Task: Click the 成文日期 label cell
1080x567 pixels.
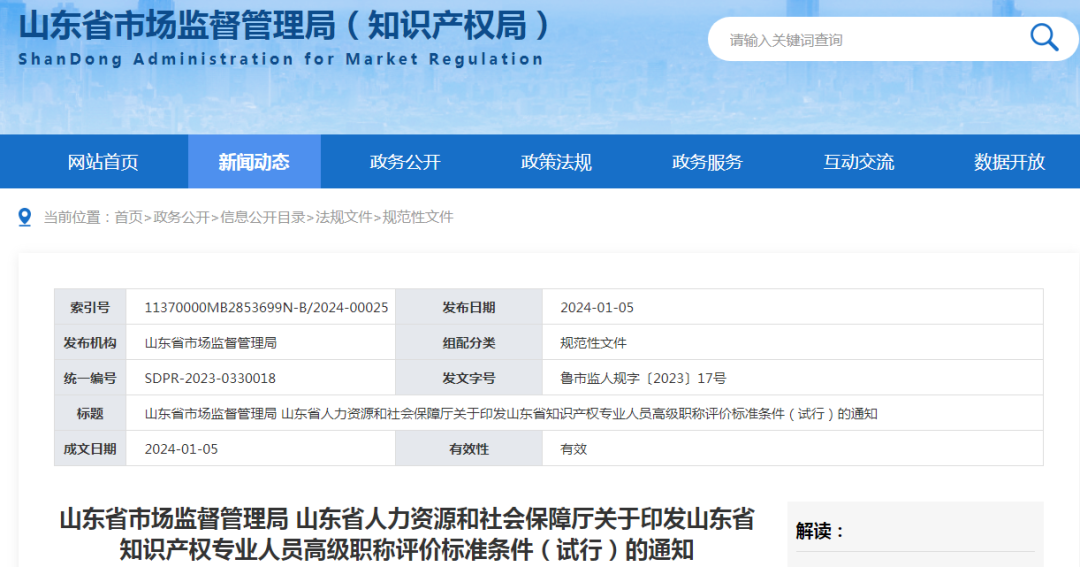Action: [90, 449]
